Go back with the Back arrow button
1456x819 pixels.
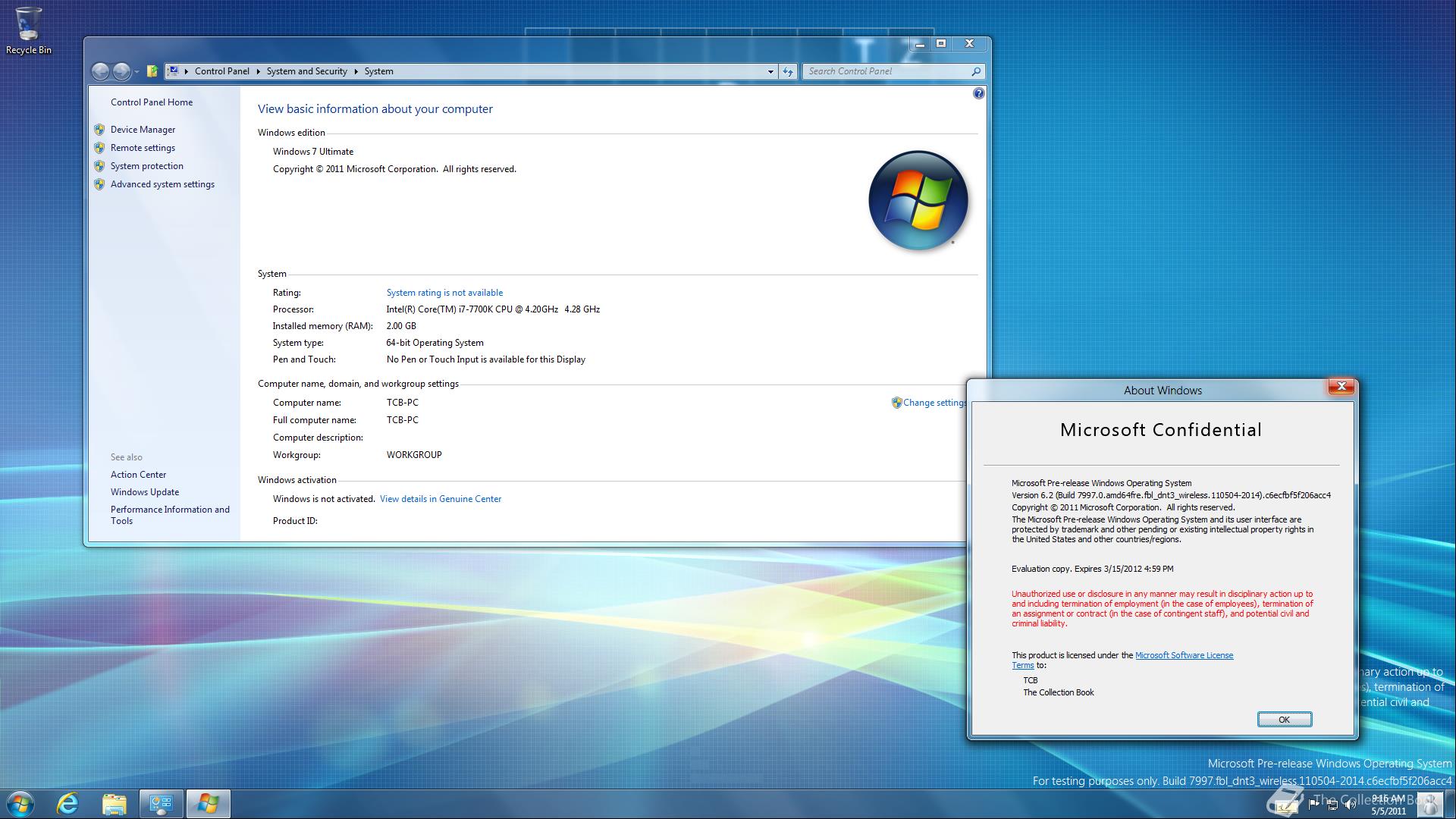tap(100, 71)
